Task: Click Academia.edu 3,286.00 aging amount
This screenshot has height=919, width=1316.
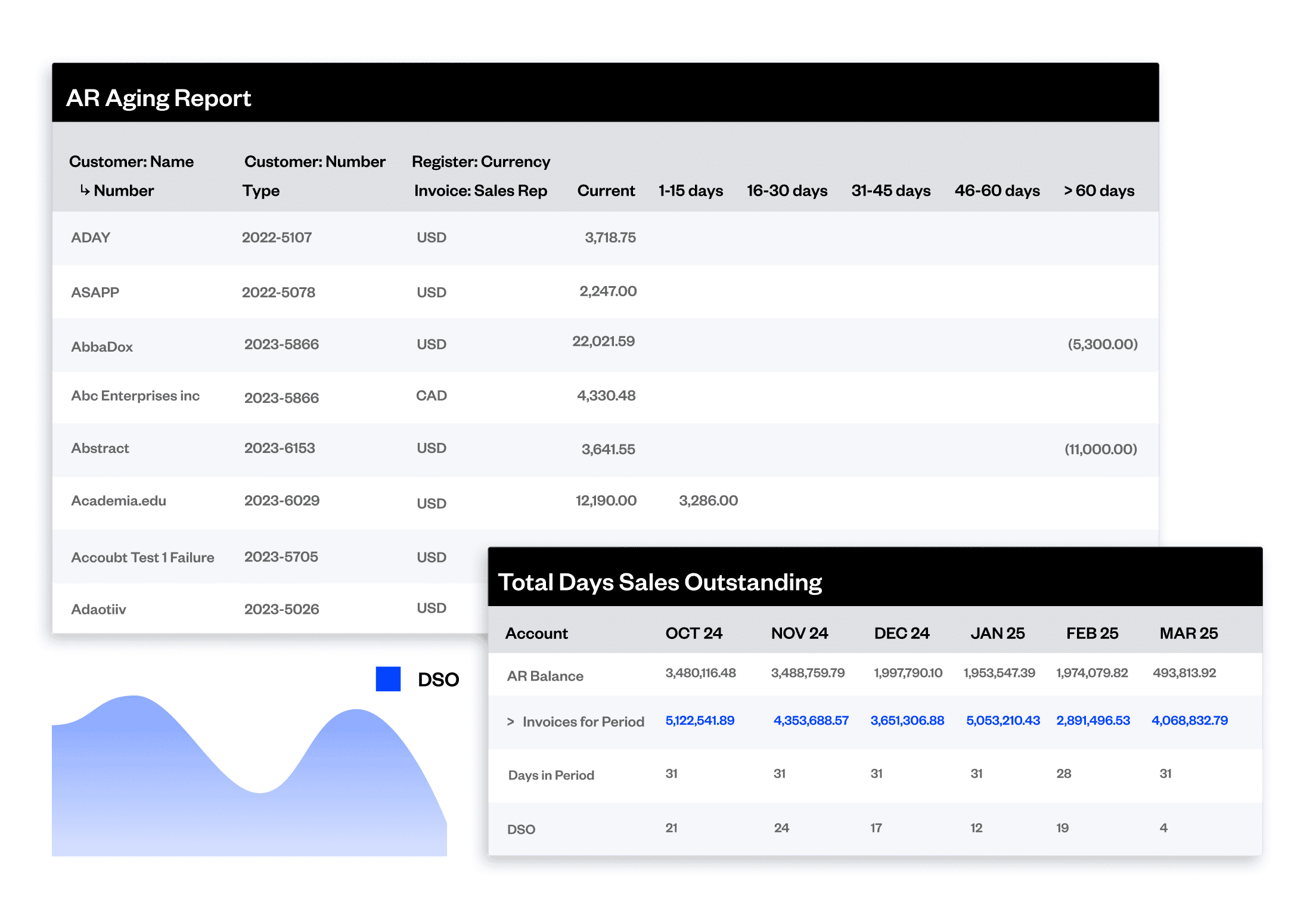Action: [x=708, y=501]
